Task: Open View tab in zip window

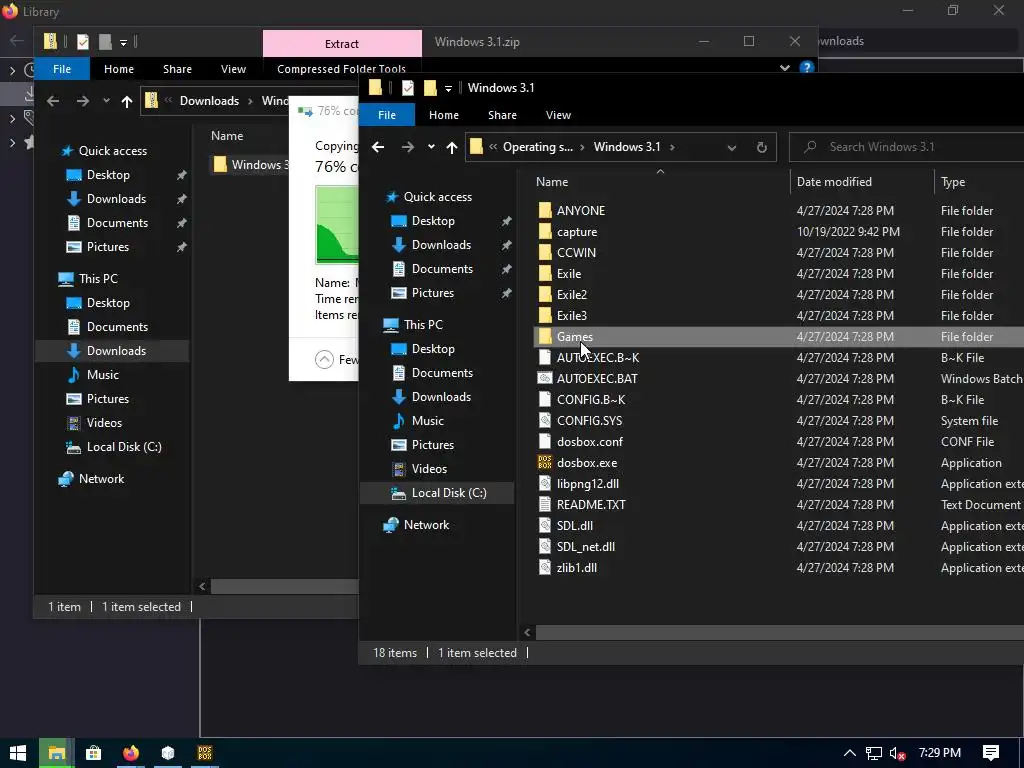Action: click(x=233, y=69)
